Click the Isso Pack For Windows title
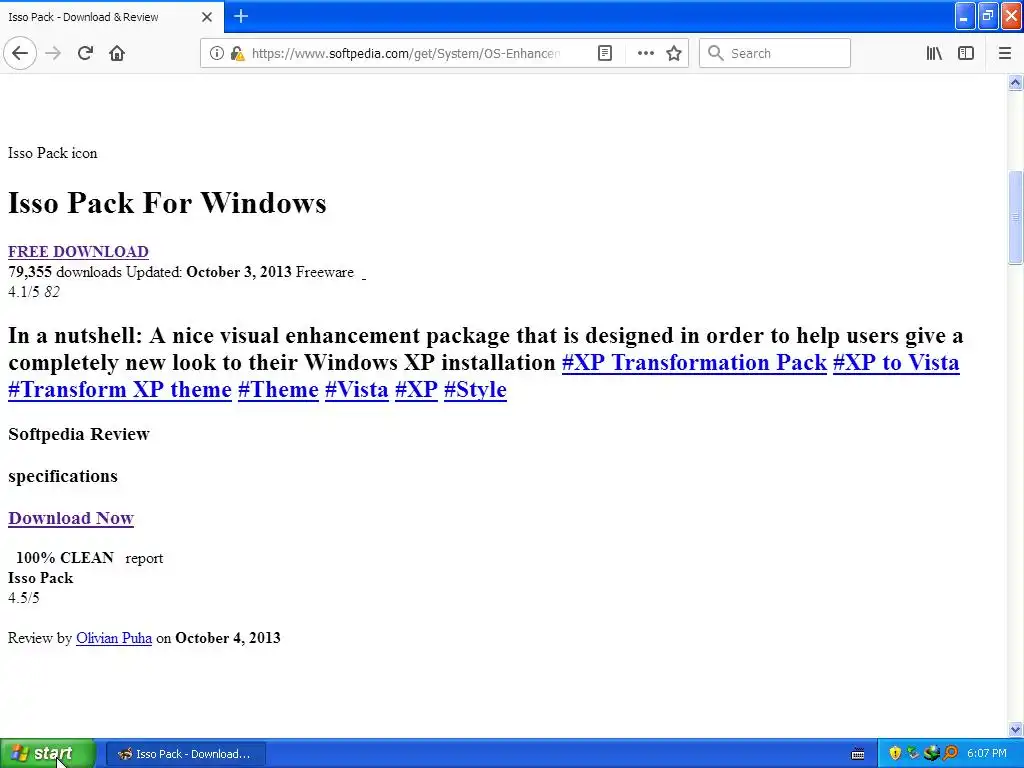Screen dimensions: 1024x768 (167, 202)
